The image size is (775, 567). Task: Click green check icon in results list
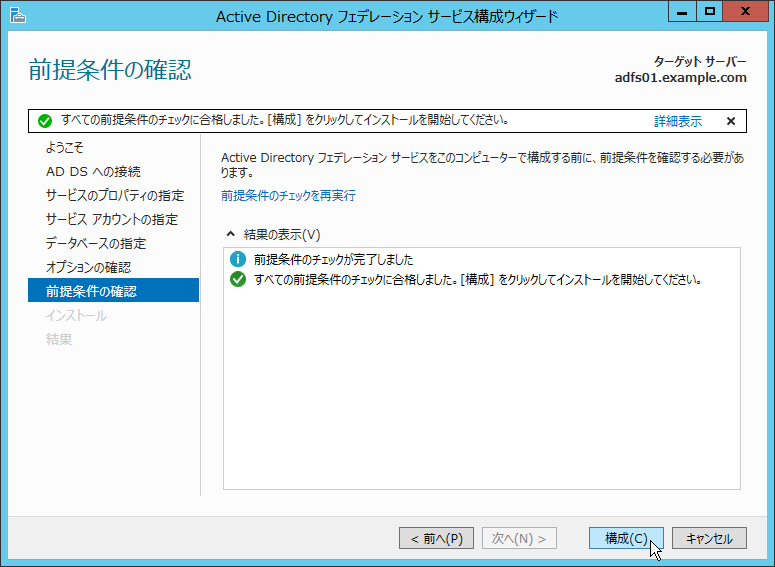tap(238, 279)
